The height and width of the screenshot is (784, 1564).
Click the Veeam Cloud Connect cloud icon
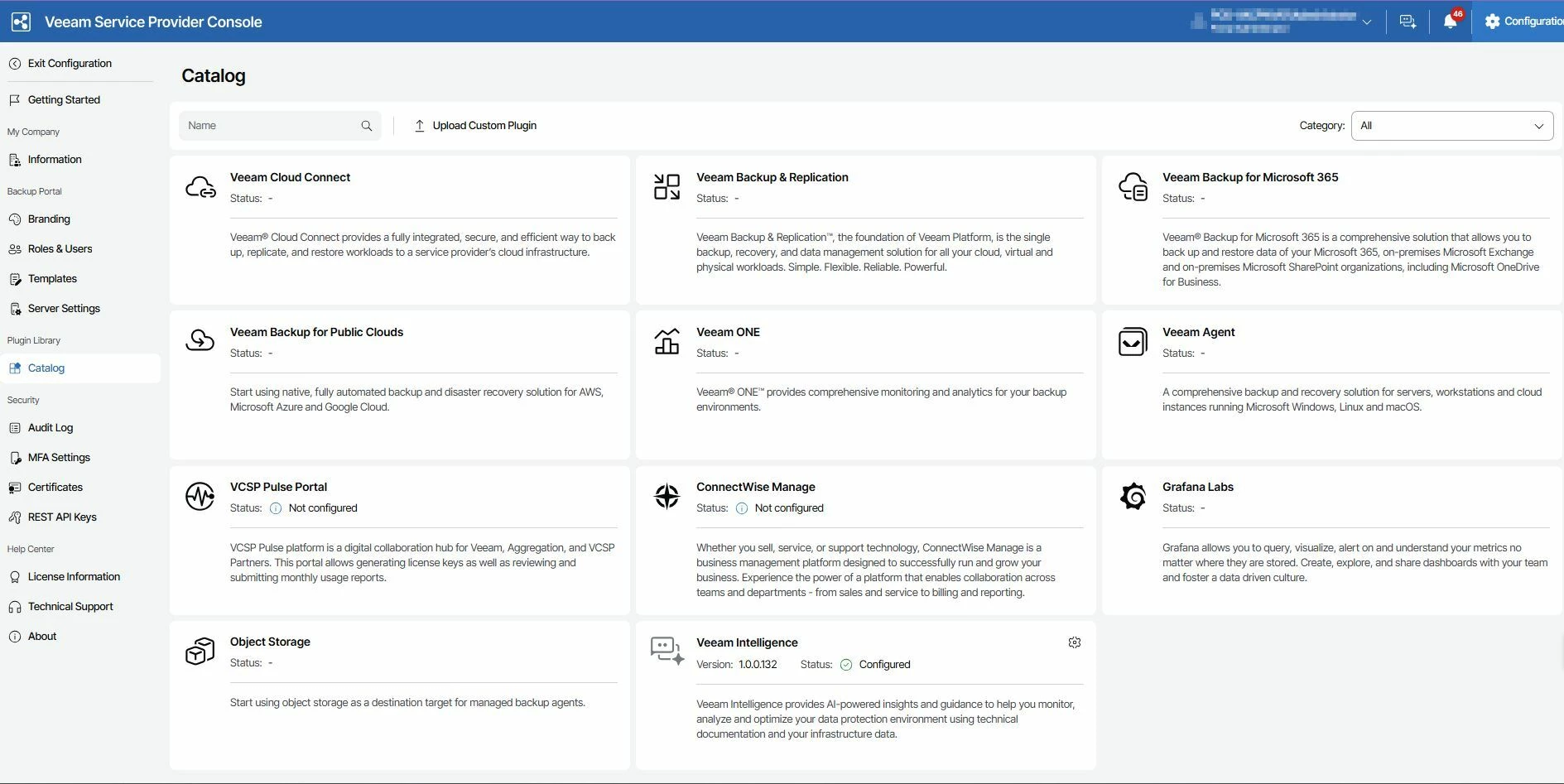click(x=200, y=187)
